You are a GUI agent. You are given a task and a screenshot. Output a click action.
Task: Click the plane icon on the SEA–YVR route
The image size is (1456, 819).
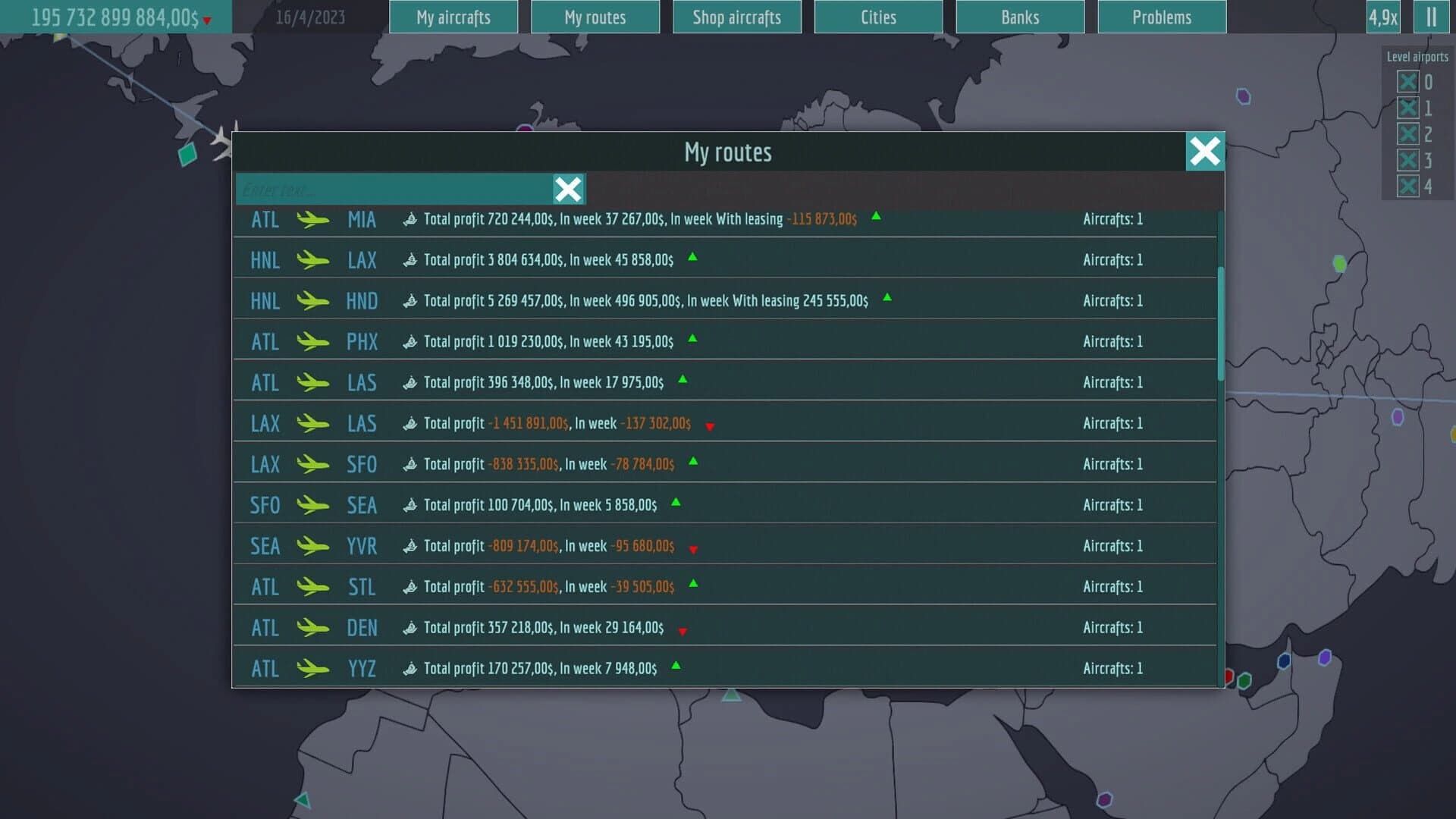[x=315, y=545]
